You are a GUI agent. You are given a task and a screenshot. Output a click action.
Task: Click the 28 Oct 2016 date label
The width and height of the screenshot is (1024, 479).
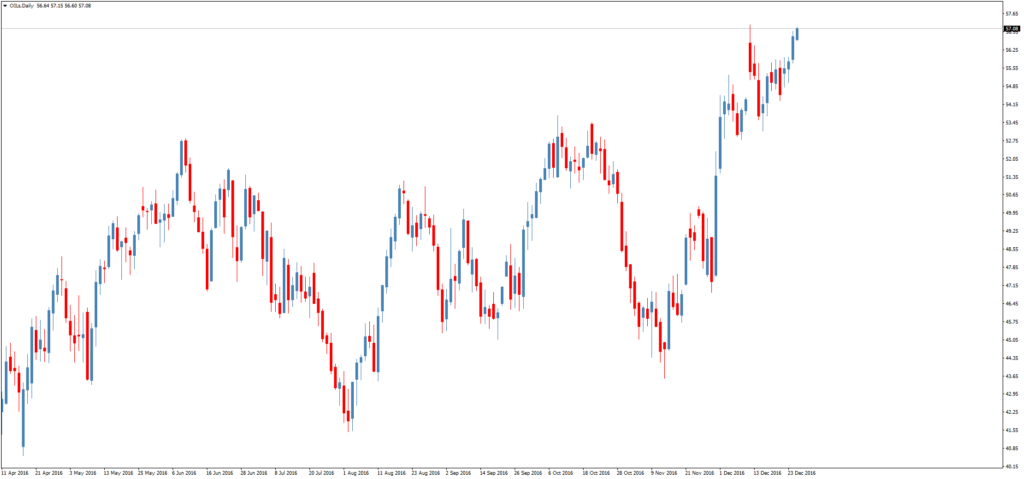click(630, 472)
